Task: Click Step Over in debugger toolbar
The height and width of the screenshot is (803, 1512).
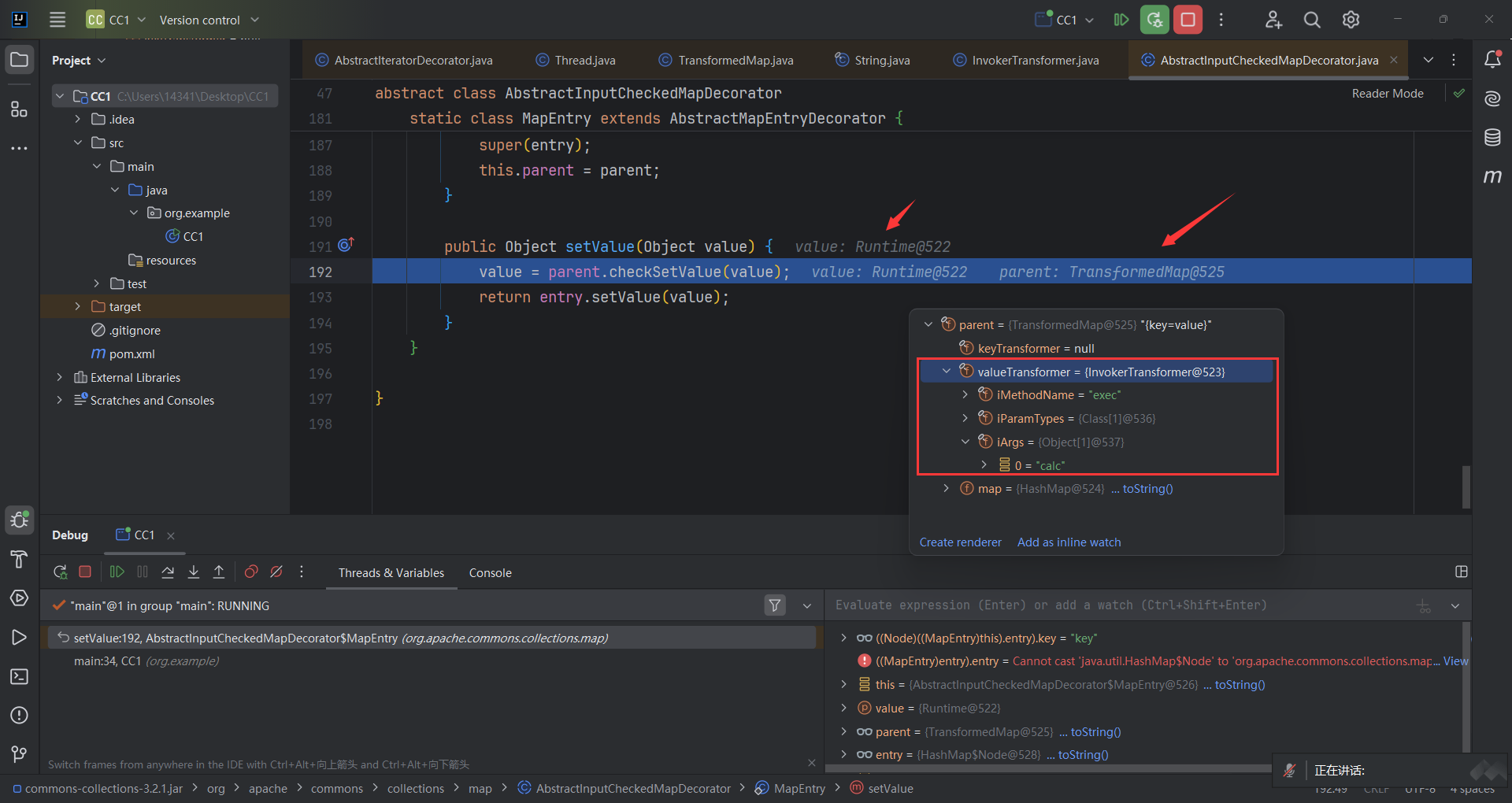Action: [x=168, y=572]
